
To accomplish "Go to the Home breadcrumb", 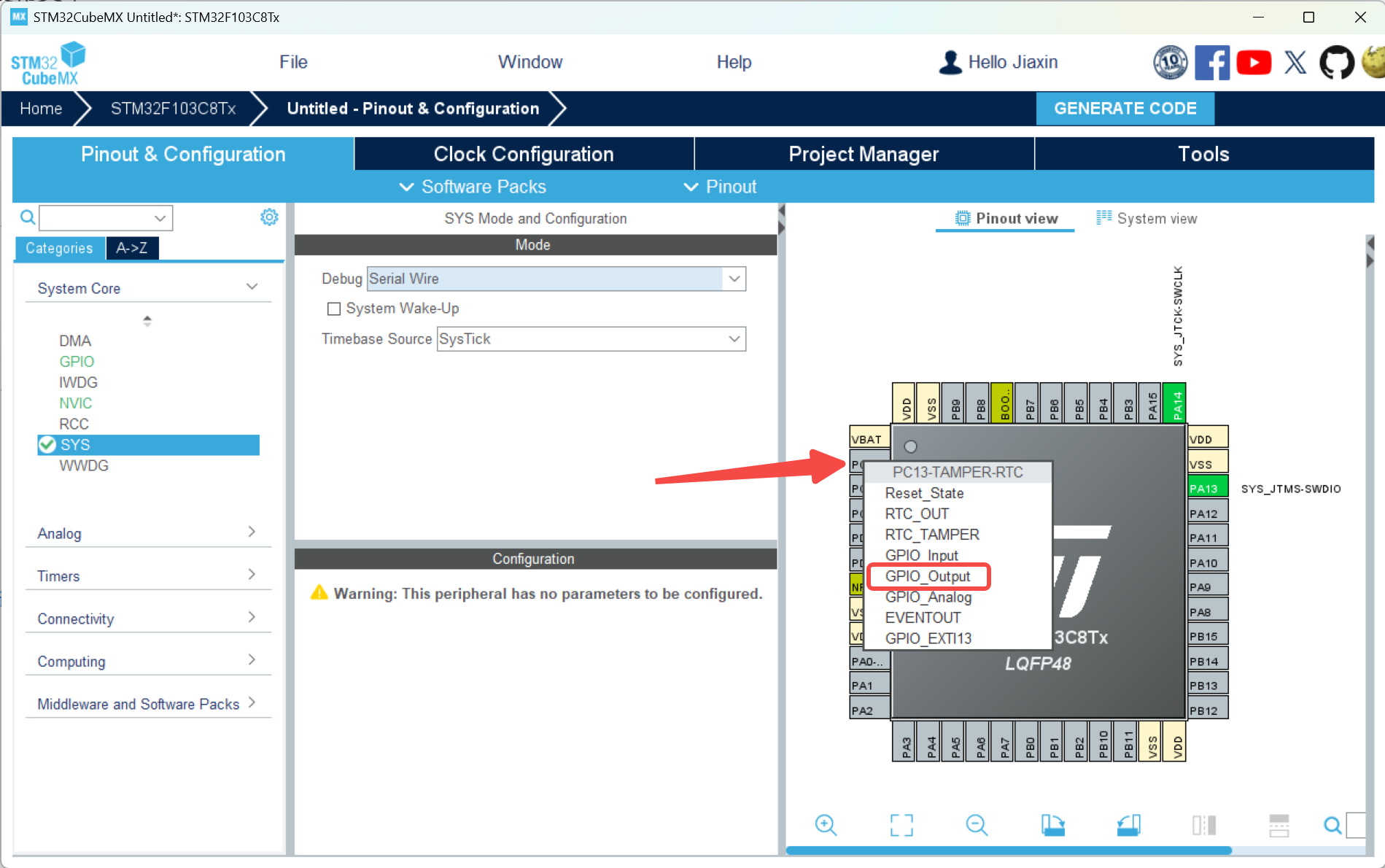I will [x=41, y=109].
